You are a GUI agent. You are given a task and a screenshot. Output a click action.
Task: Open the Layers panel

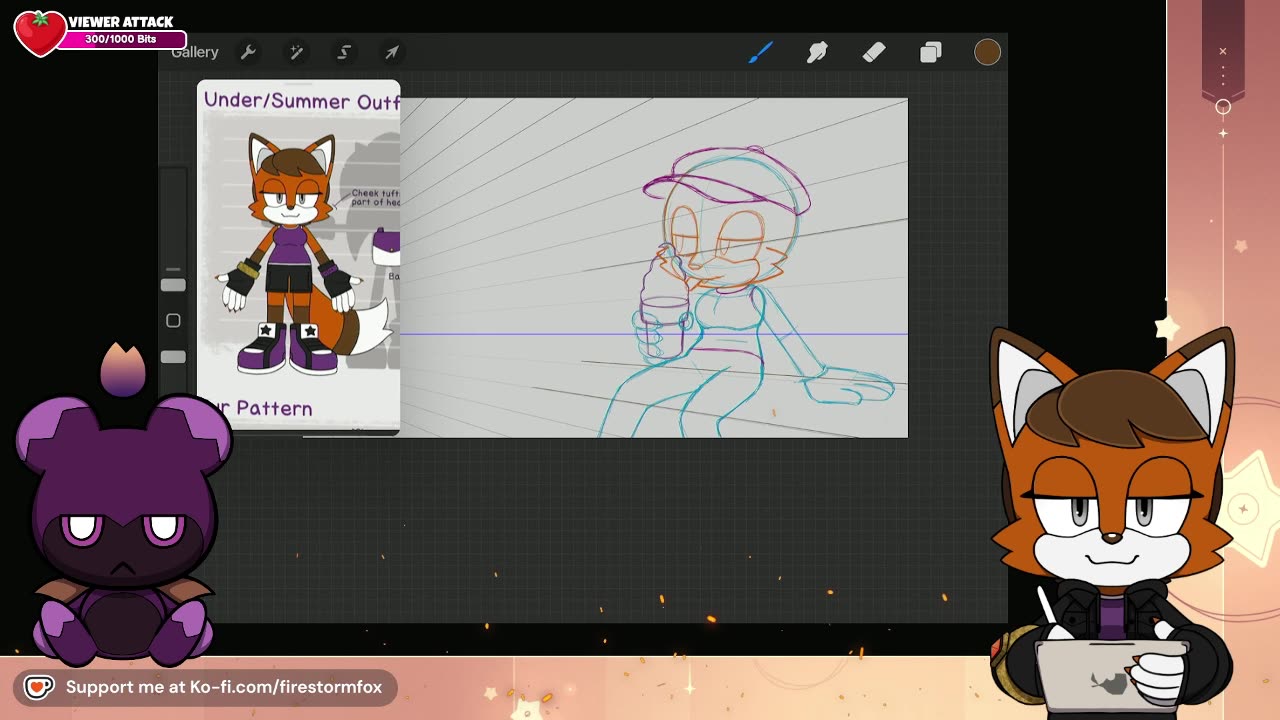[931, 52]
